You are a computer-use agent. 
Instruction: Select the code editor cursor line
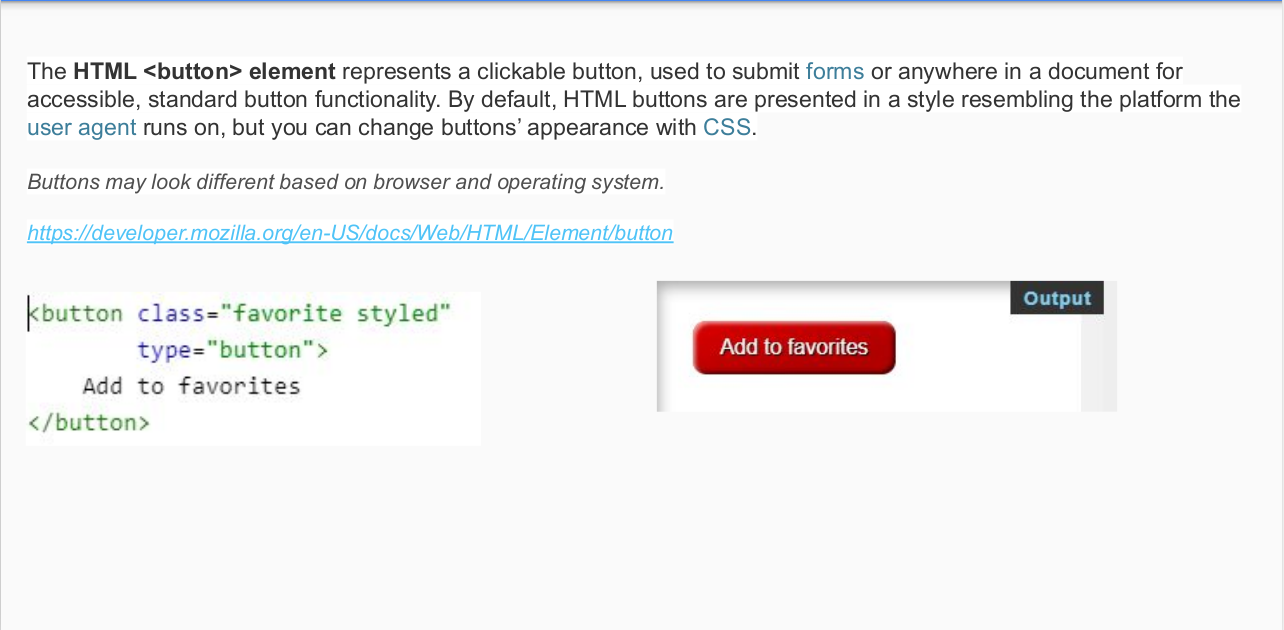coord(29,313)
